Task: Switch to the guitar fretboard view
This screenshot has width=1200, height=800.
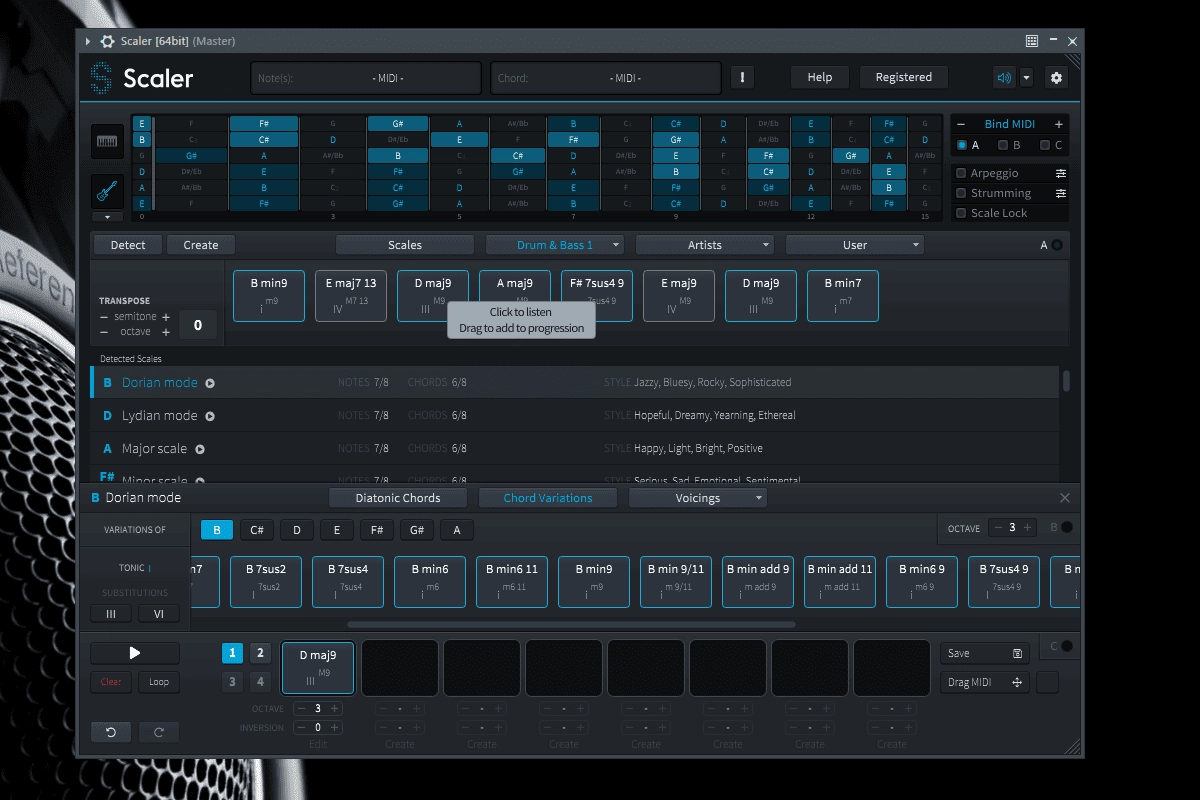Action: (x=108, y=190)
